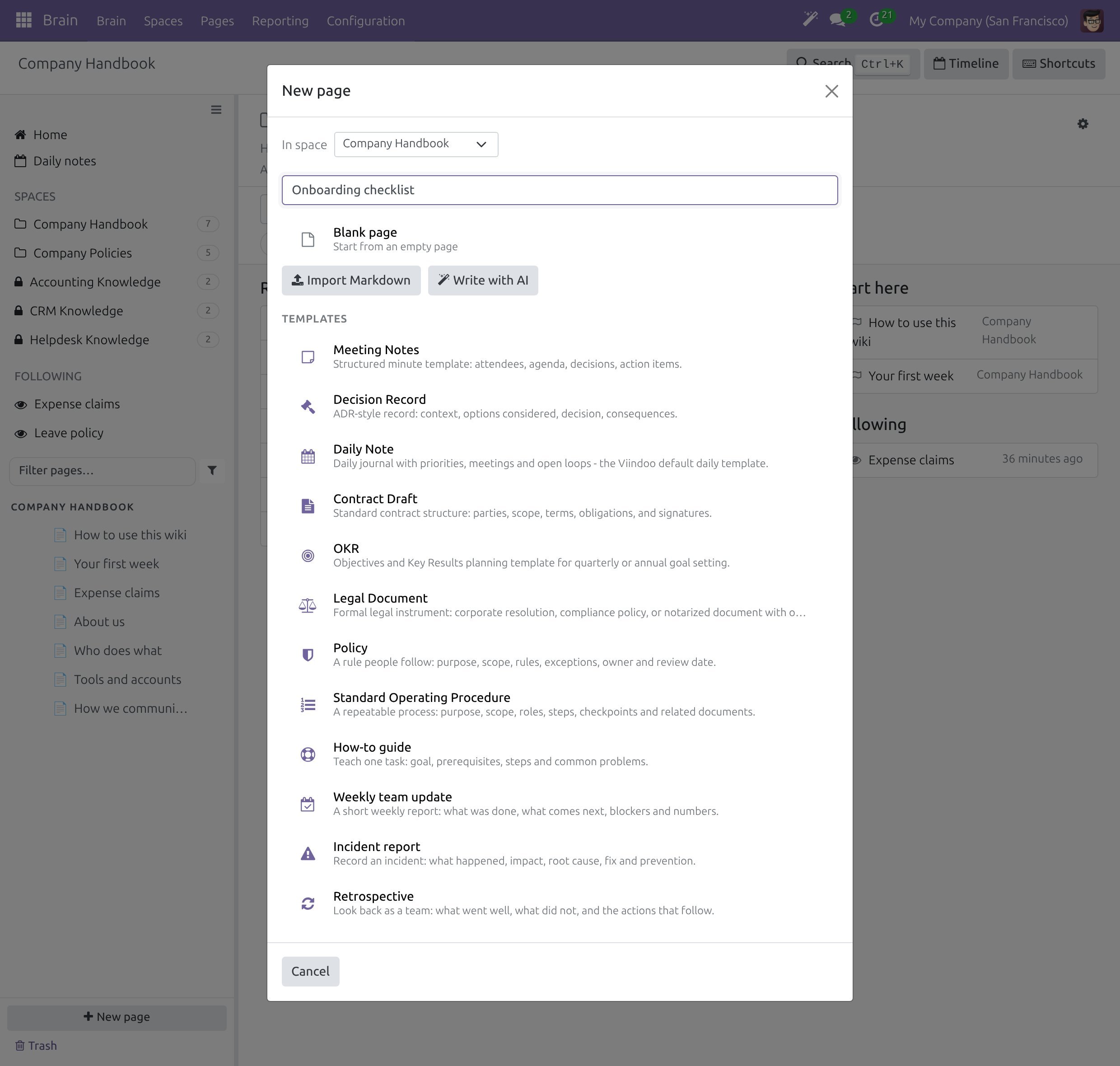The image size is (1120, 1066).
Task: Select Blank page option
Action: [560, 239]
